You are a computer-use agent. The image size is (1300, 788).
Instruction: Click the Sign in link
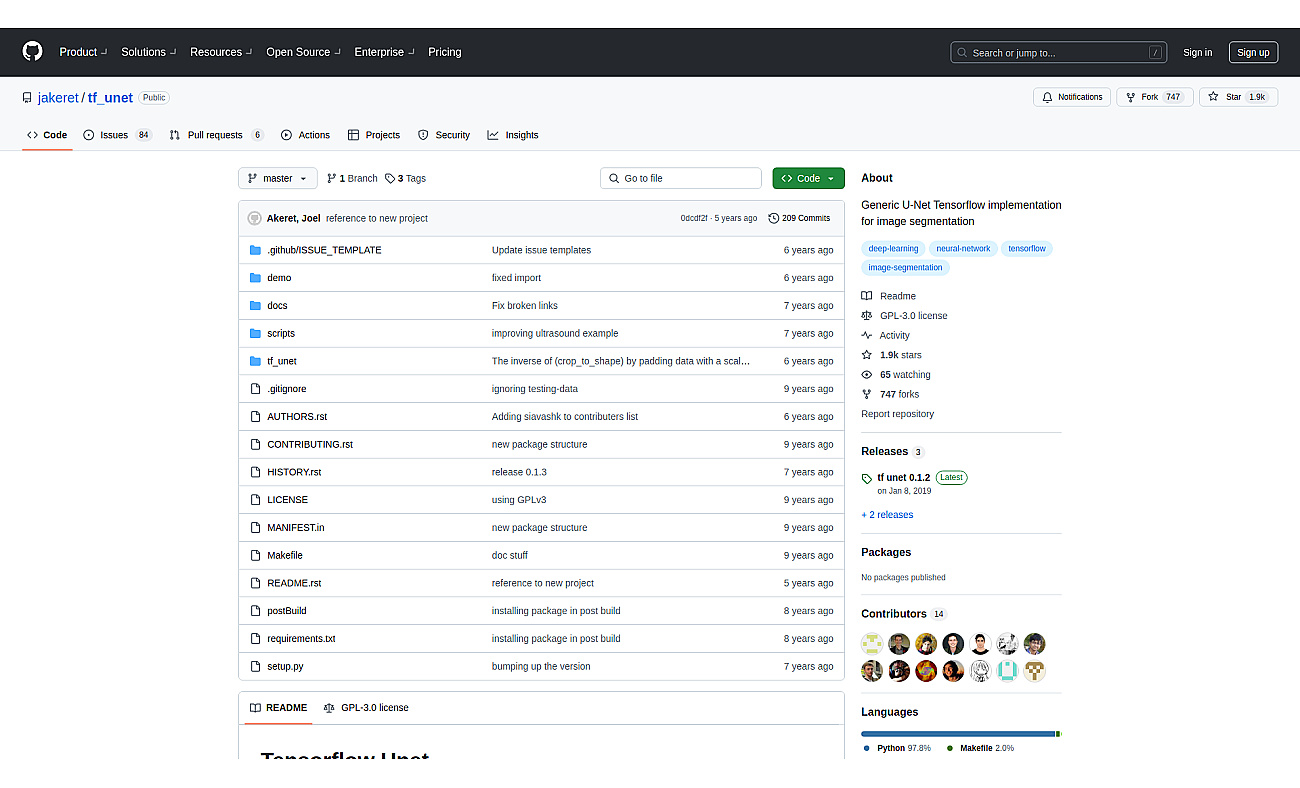1197,53
